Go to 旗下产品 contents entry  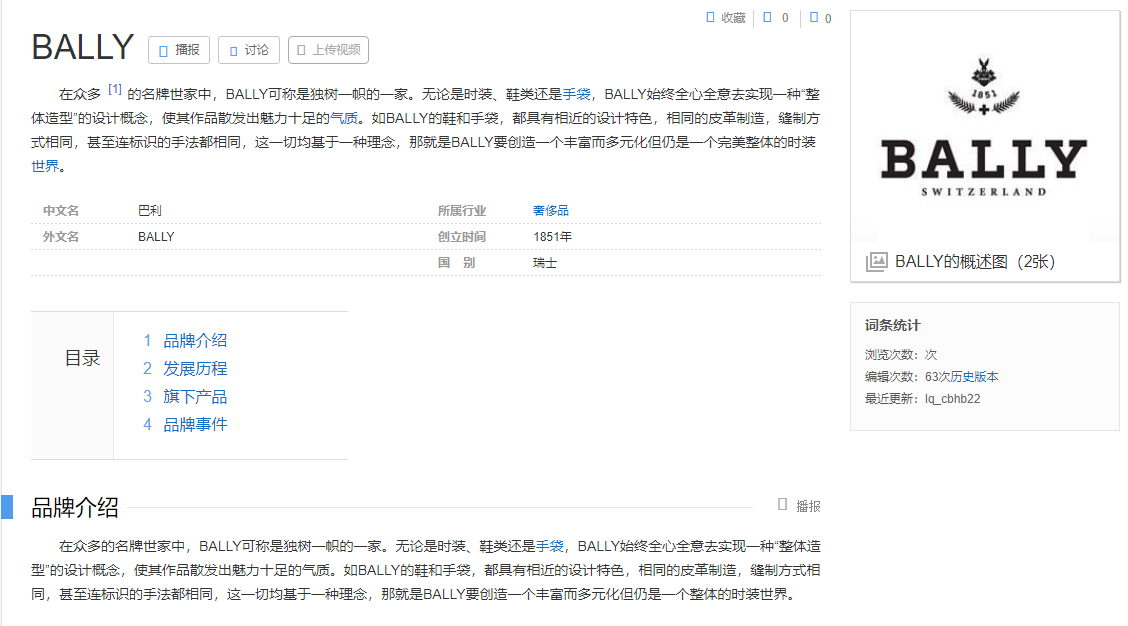click(195, 397)
